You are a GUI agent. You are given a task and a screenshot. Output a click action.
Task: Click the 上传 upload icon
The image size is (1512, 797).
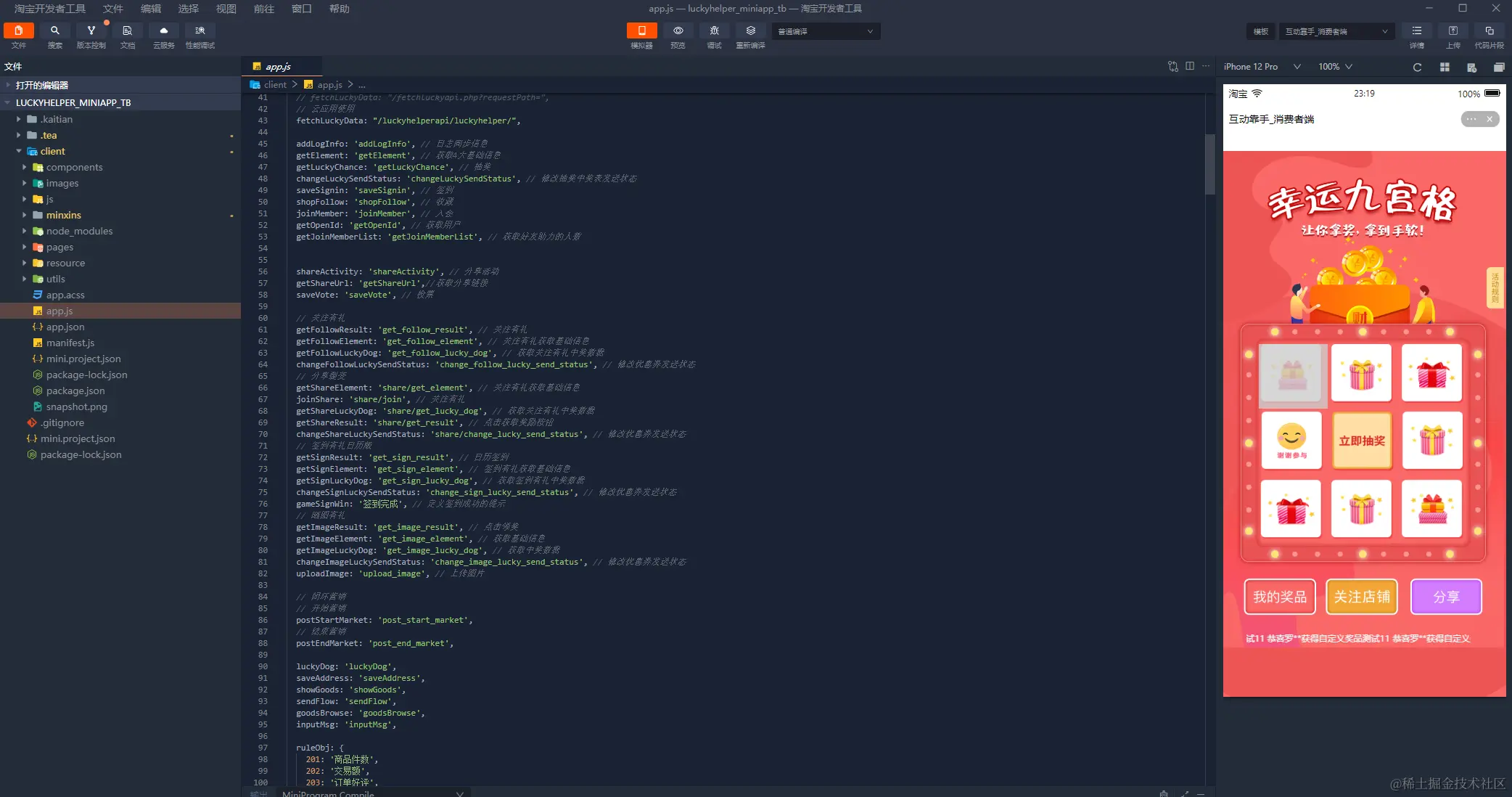[x=1453, y=31]
